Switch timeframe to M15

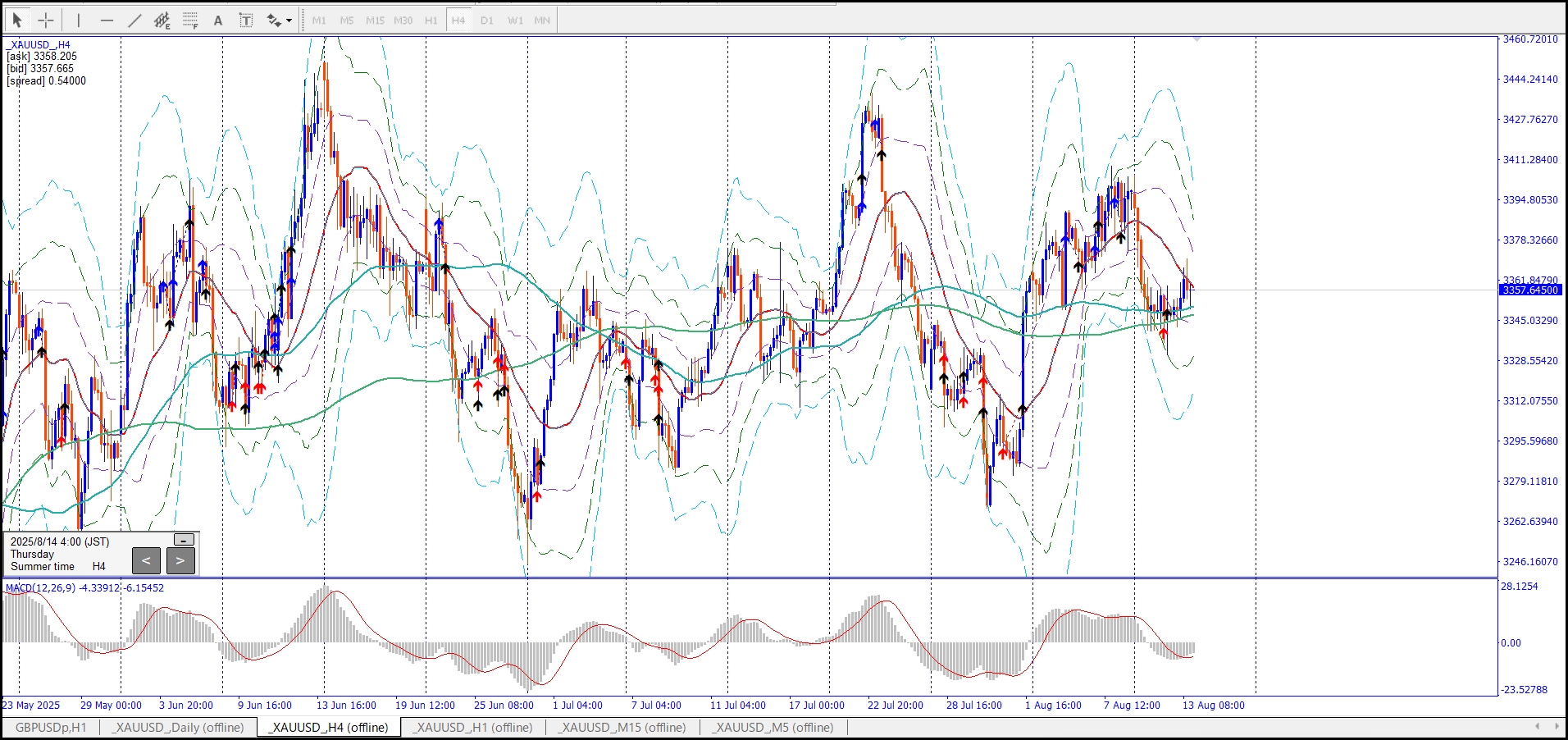[375, 21]
